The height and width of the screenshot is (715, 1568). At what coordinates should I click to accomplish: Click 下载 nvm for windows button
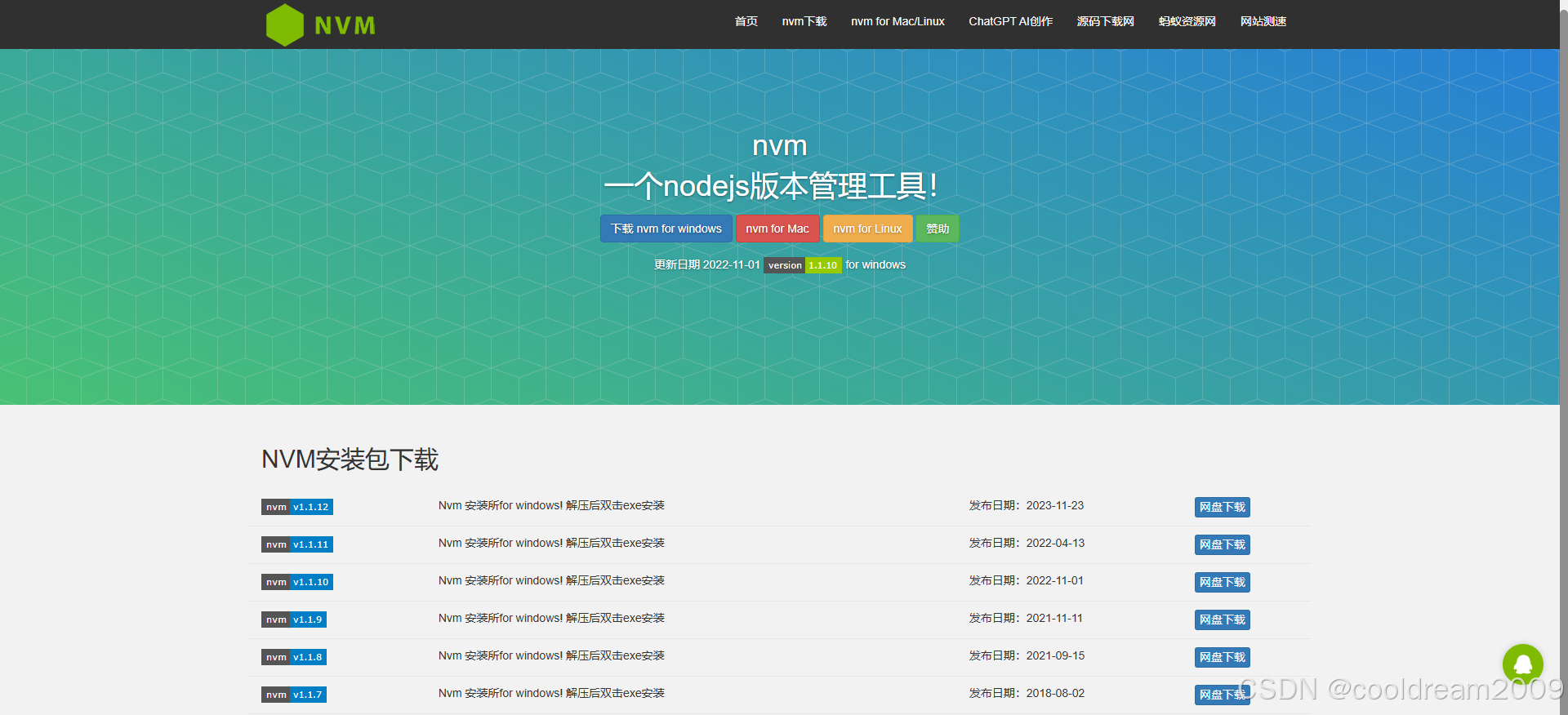click(x=666, y=229)
